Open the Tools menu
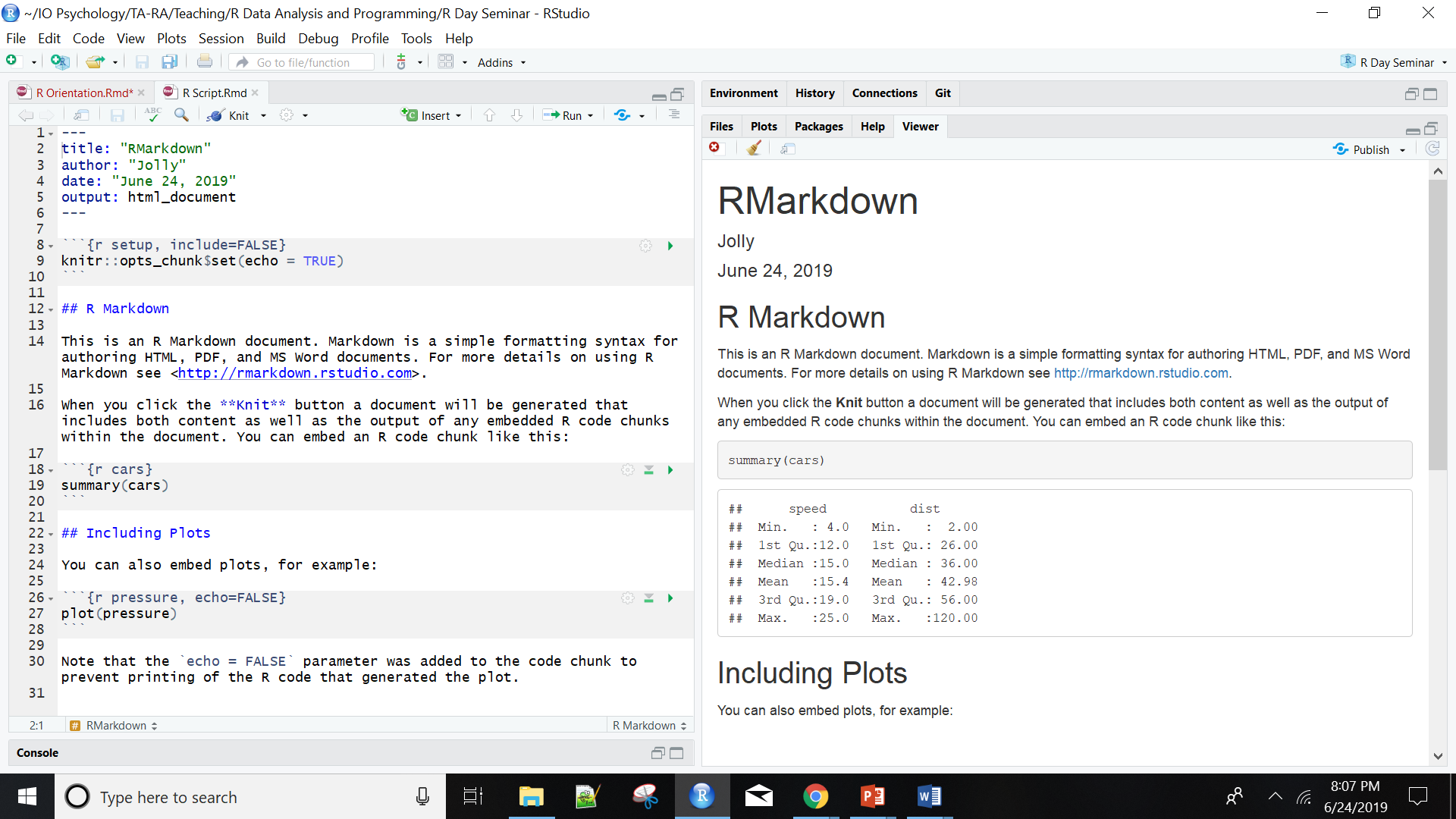This screenshot has height=819, width=1456. pyautogui.click(x=416, y=39)
